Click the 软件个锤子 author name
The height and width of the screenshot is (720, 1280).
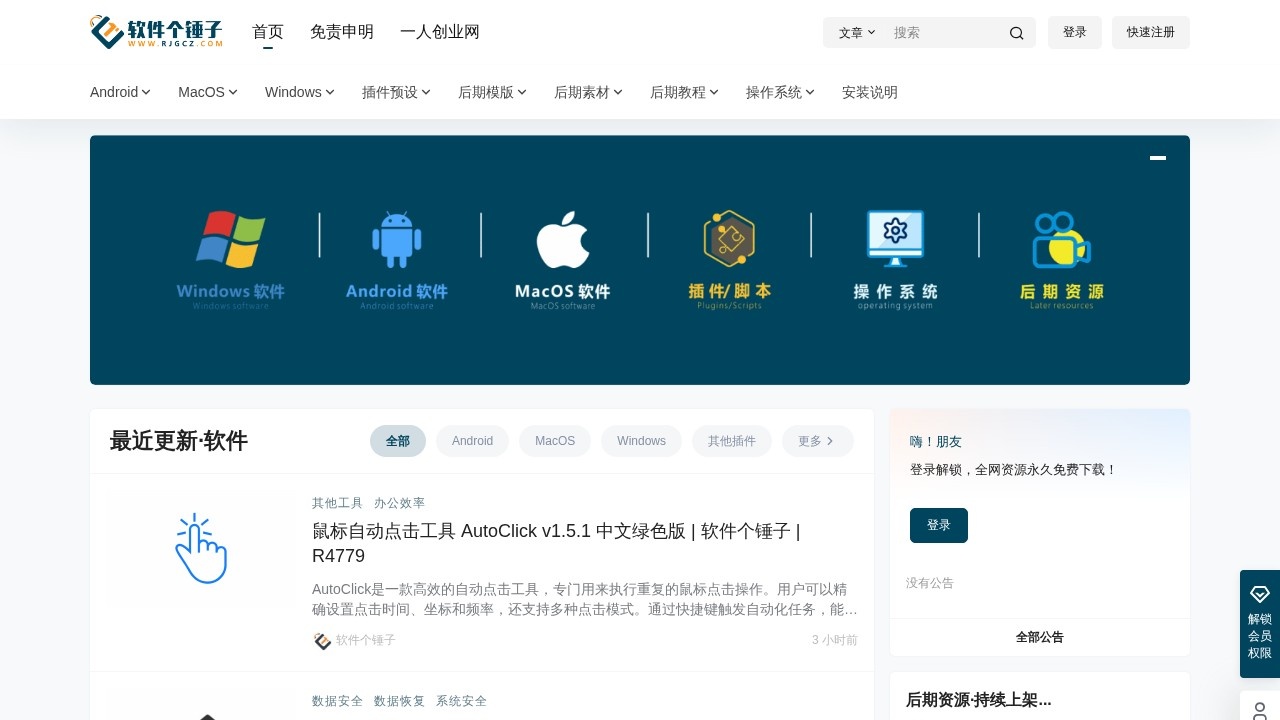coord(366,640)
